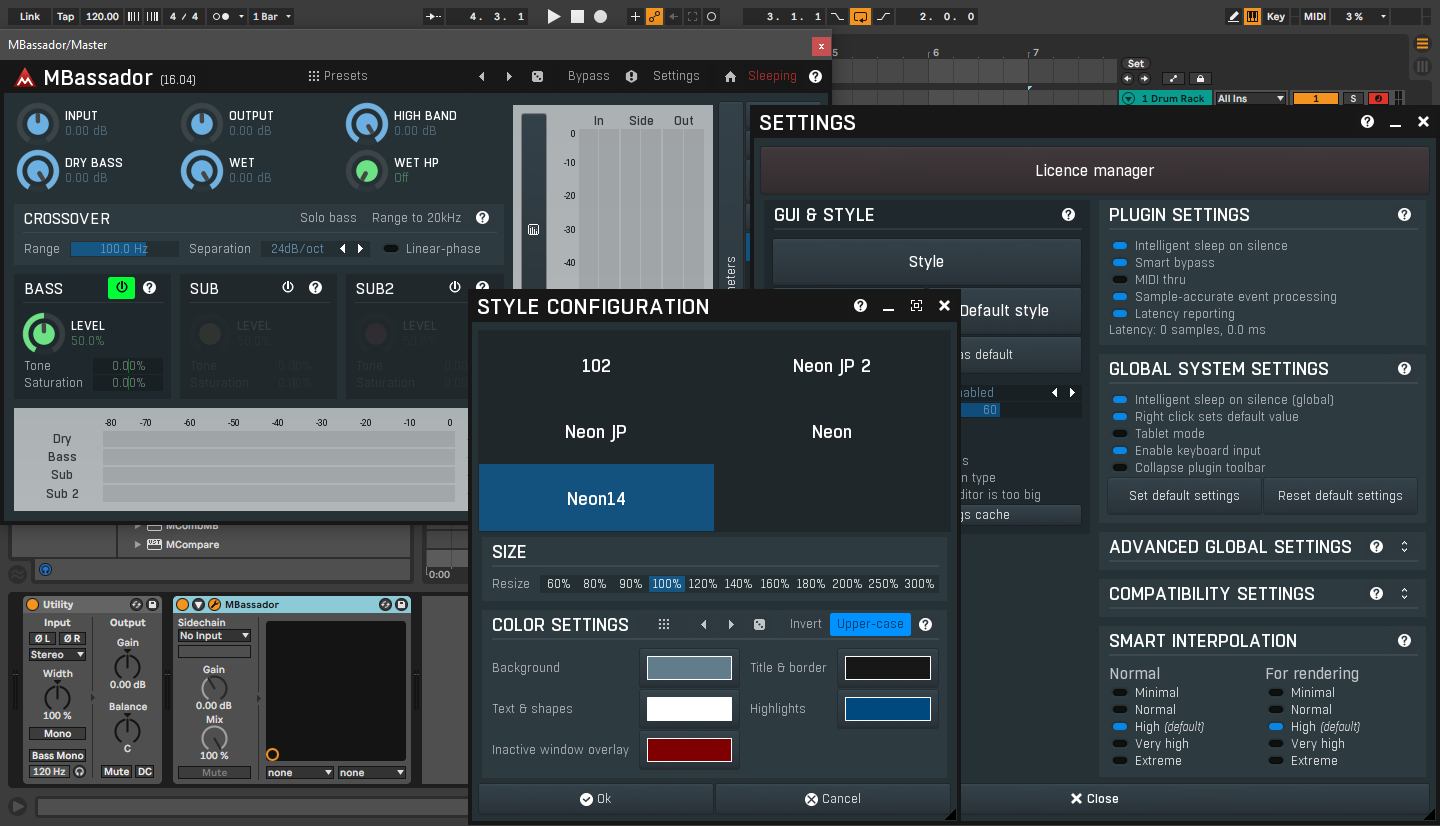Screen dimensions: 1440x826
Task: Cancel the Style Configuration dialog
Action: pyautogui.click(x=832, y=799)
